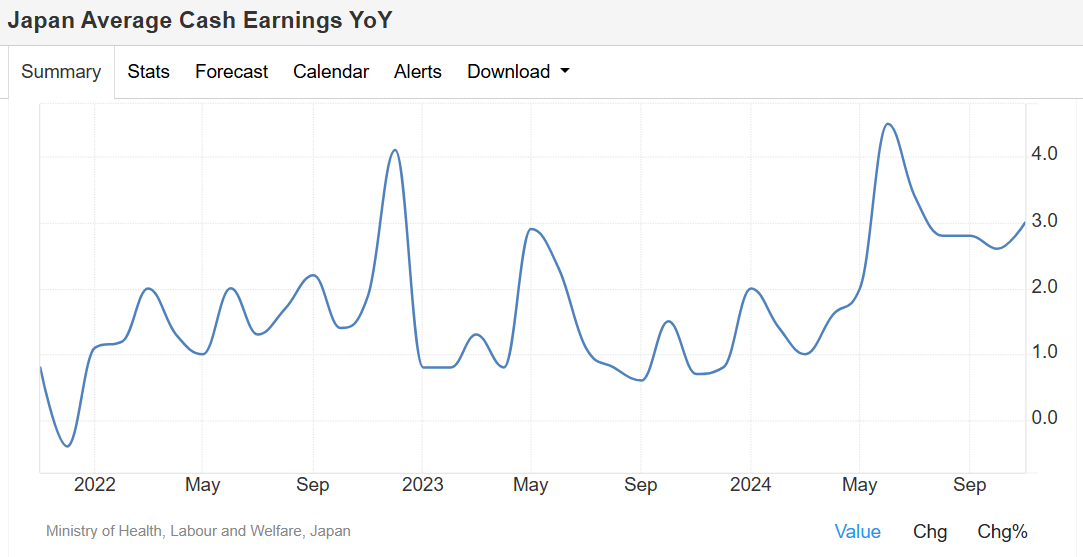Image resolution: width=1083 pixels, height=557 pixels.
Task: Go to the Forecast tab
Action: tap(231, 72)
